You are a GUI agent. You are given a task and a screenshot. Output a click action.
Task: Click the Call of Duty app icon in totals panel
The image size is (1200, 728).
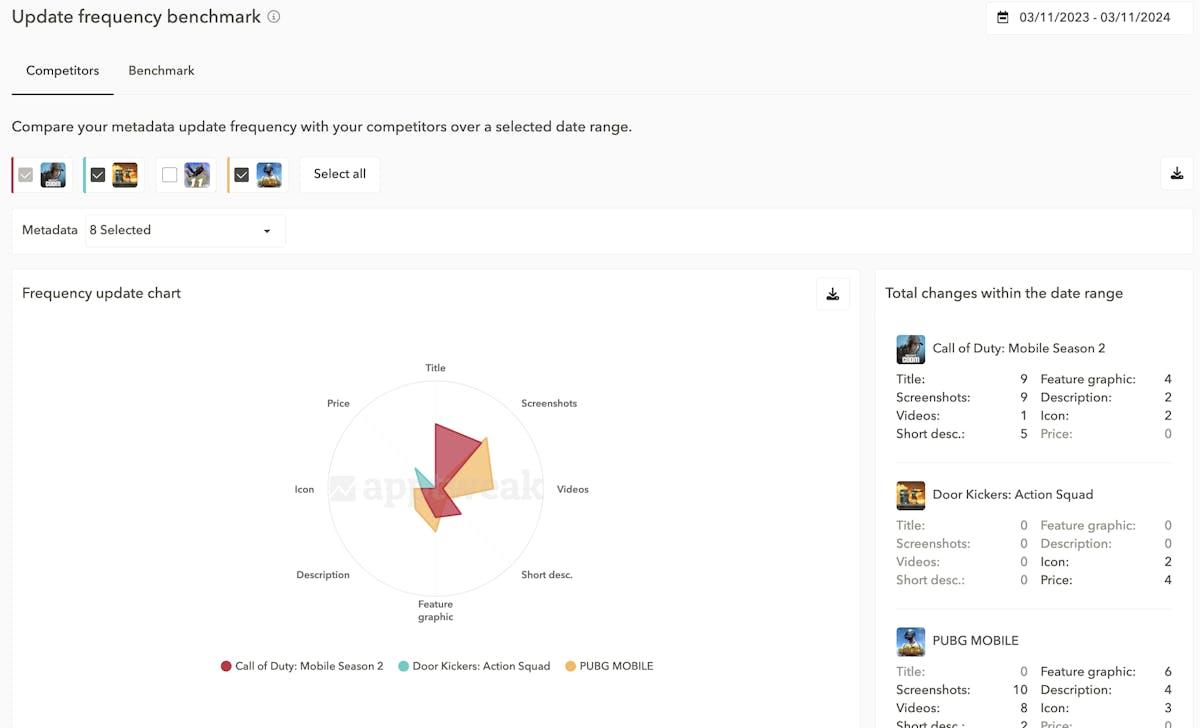point(910,349)
